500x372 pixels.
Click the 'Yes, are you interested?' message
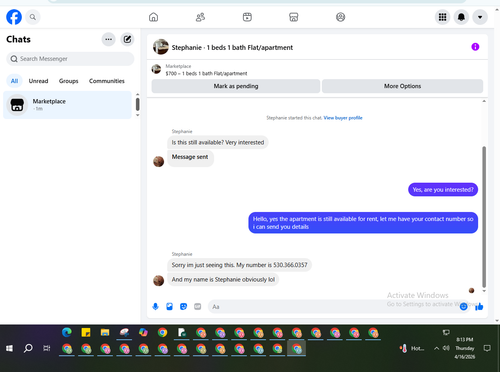pyautogui.click(x=443, y=190)
